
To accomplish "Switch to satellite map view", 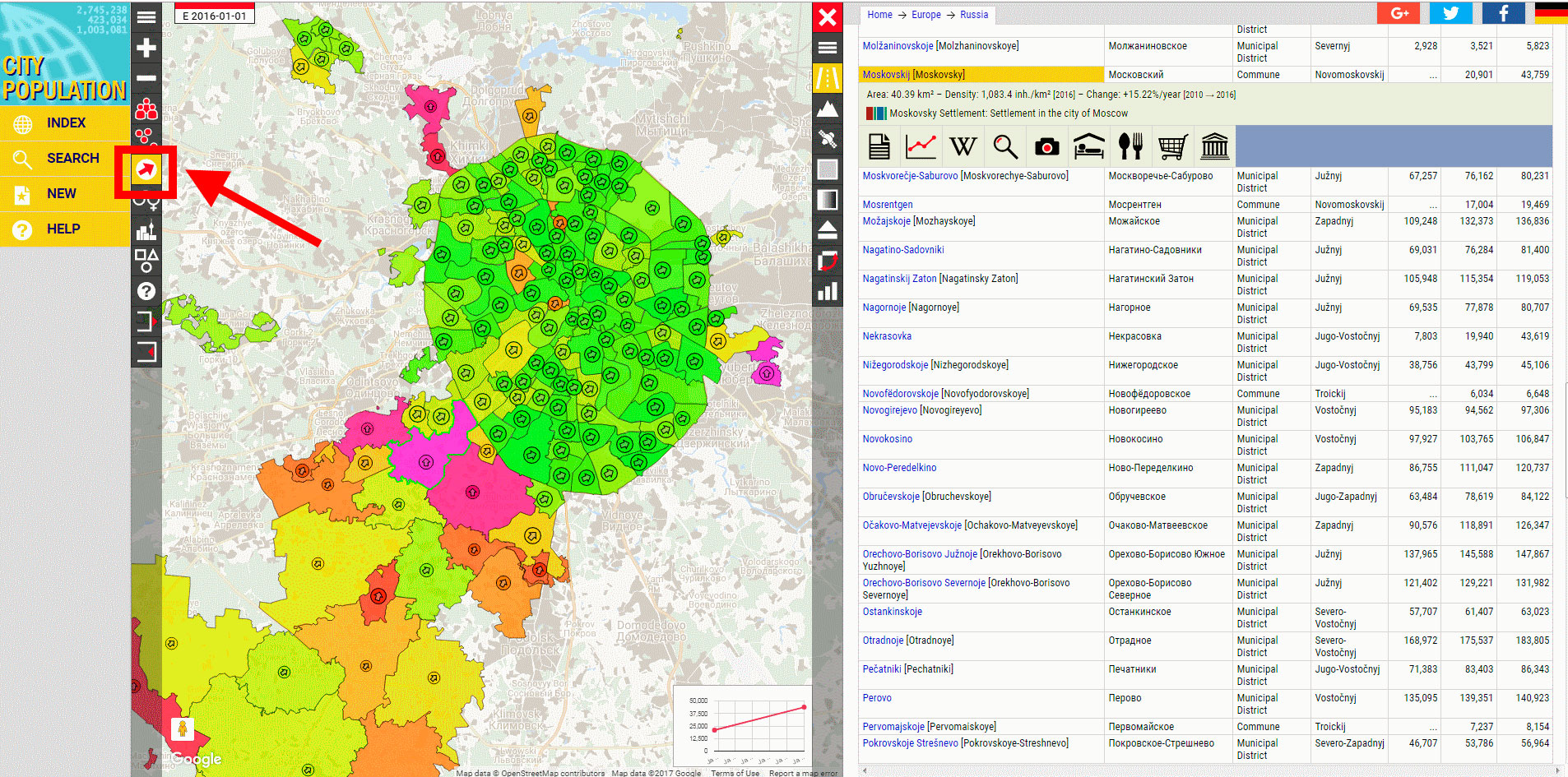I will (828, 139).
